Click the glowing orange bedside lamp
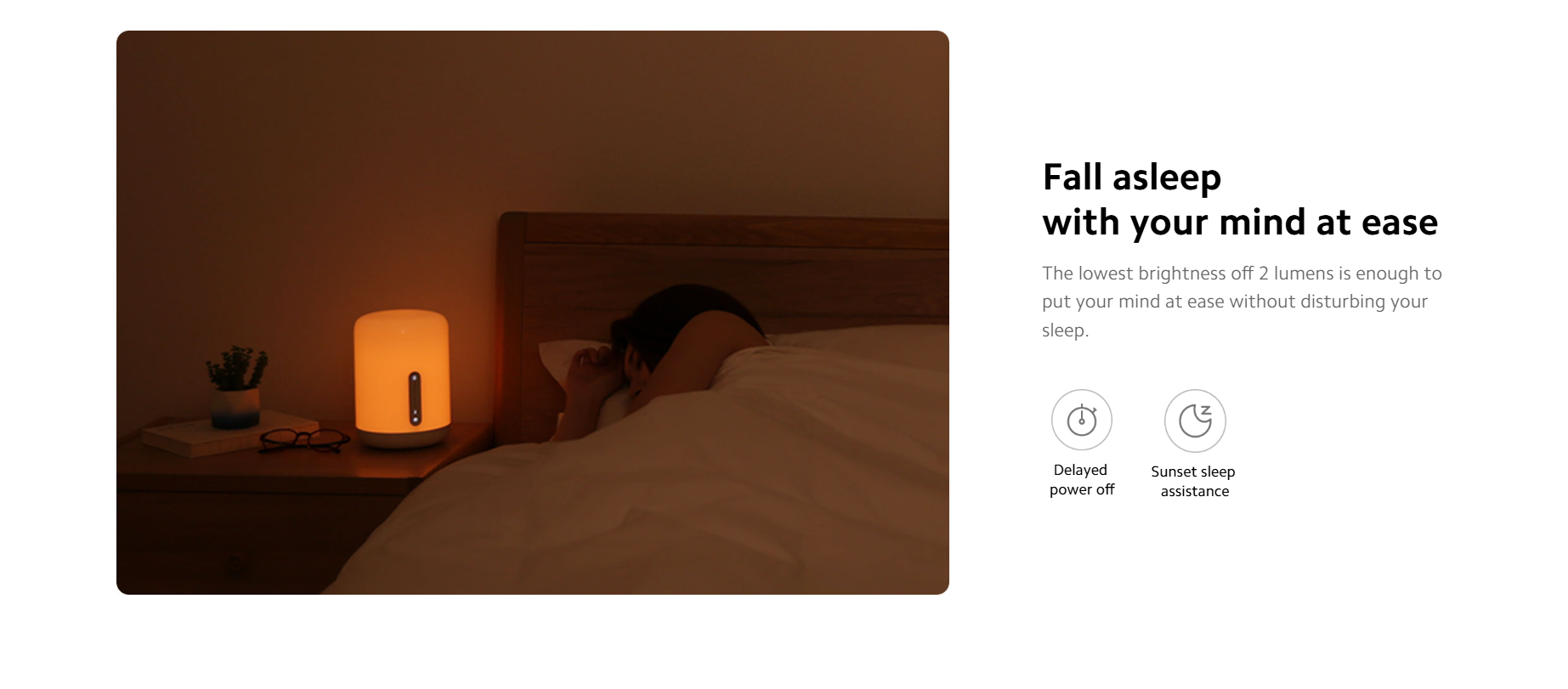This screenshot has height=689, width=1568. coord(401,378)
